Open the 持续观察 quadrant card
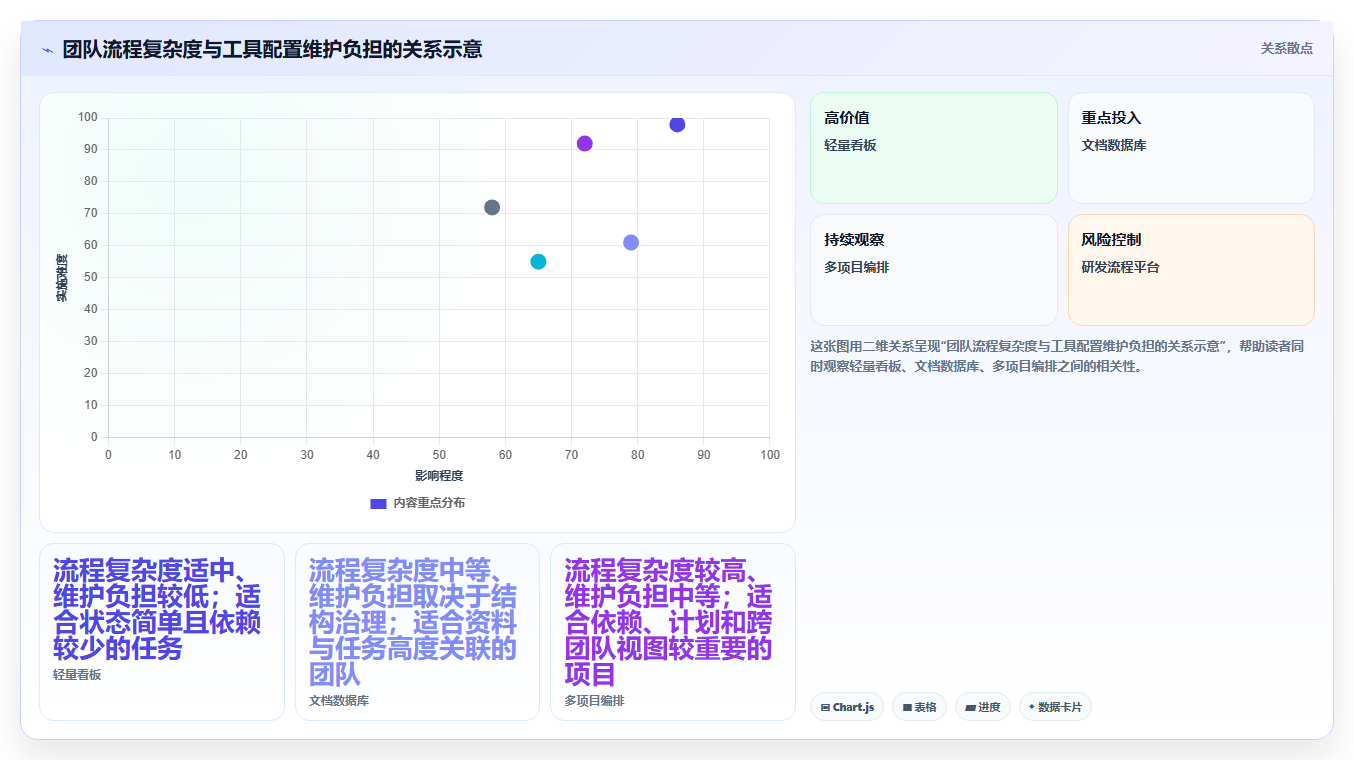Image resolution: width=1354 pixels, height=760 pixels. [x=933, y=270]
